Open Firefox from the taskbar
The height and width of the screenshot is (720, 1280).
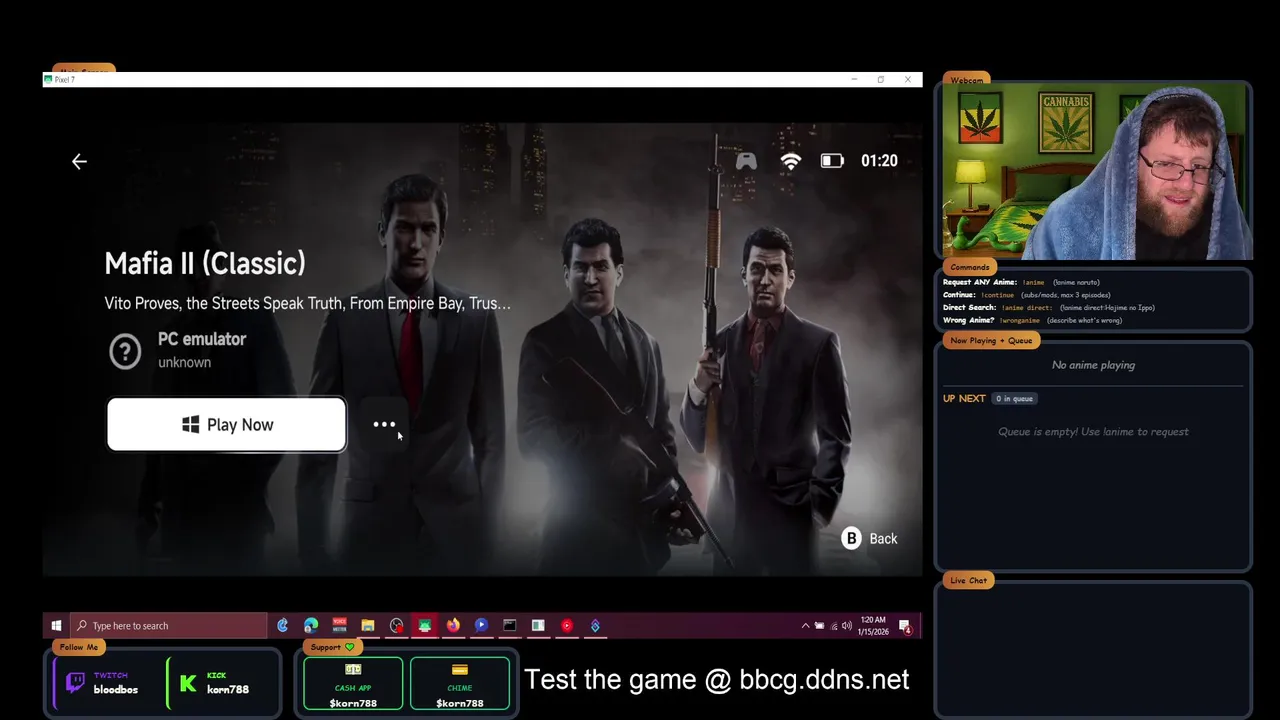pos(453,626)
